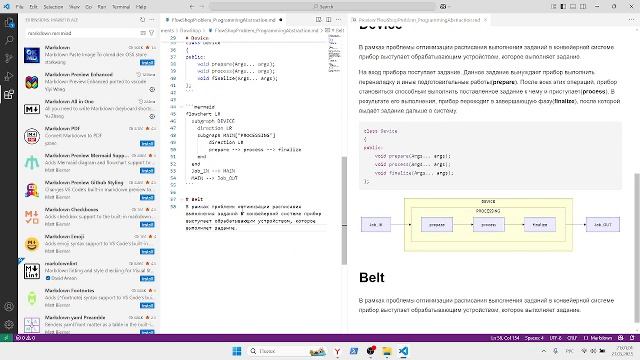Open editor more actions menu
This screenshot has width=640, height=360.
(x=338, y=20)
